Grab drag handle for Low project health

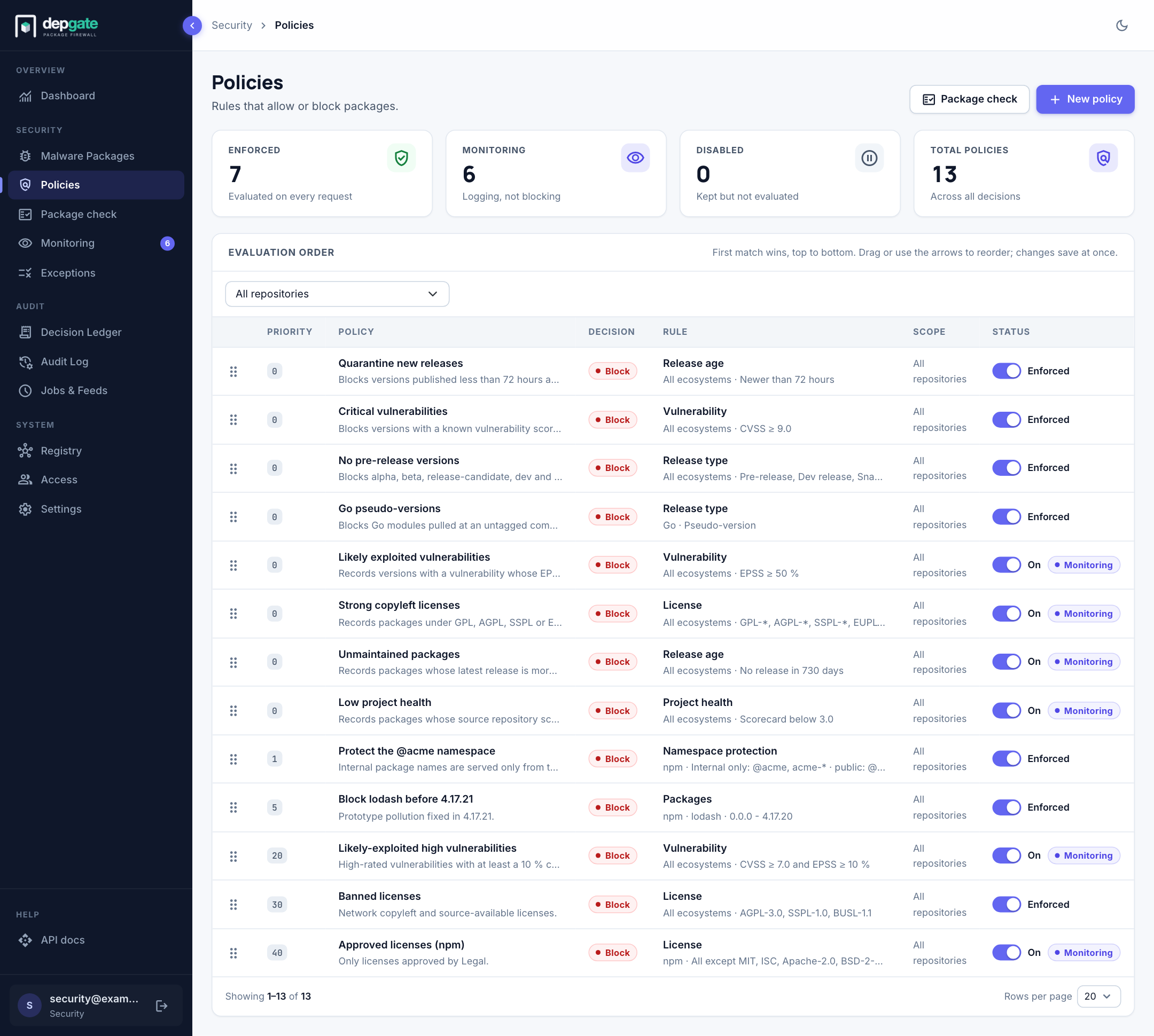[233, 710]
